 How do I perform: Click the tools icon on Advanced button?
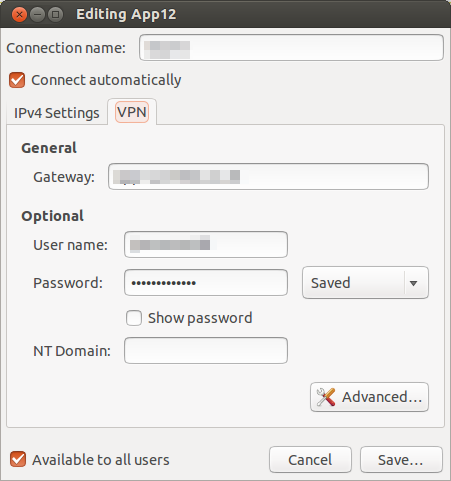[x=326, y=397]
